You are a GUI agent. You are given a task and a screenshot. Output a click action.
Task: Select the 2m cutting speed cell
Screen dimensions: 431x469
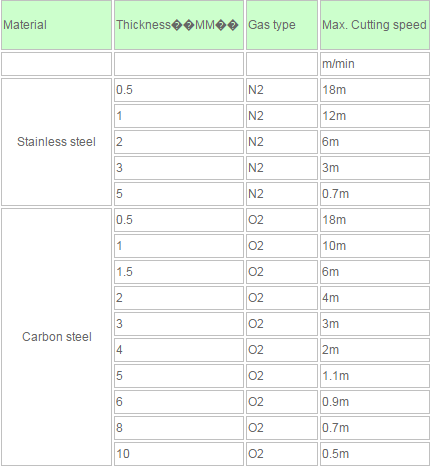coord(375,350)
